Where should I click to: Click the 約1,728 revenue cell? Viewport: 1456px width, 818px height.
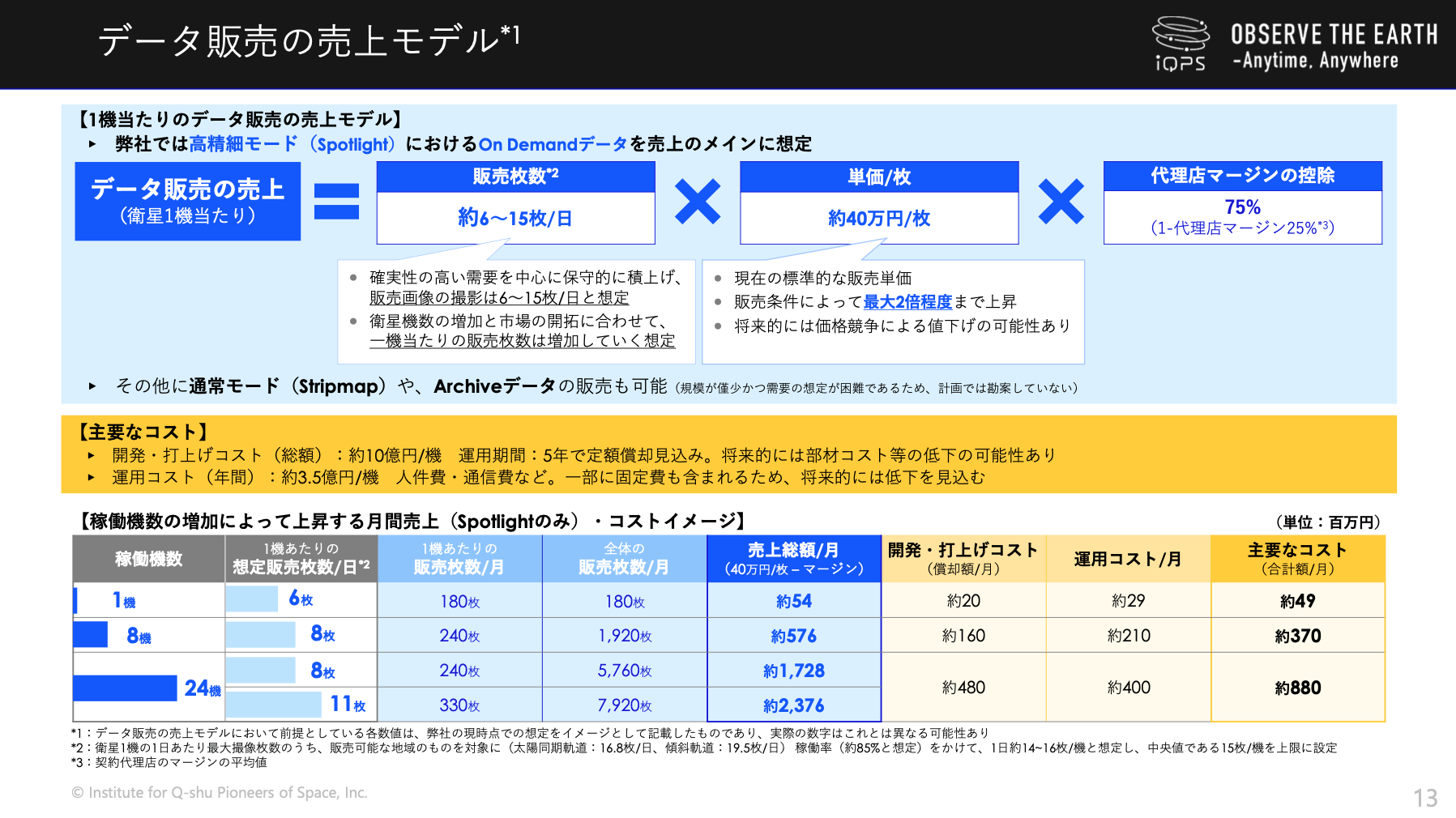point(794,671)
